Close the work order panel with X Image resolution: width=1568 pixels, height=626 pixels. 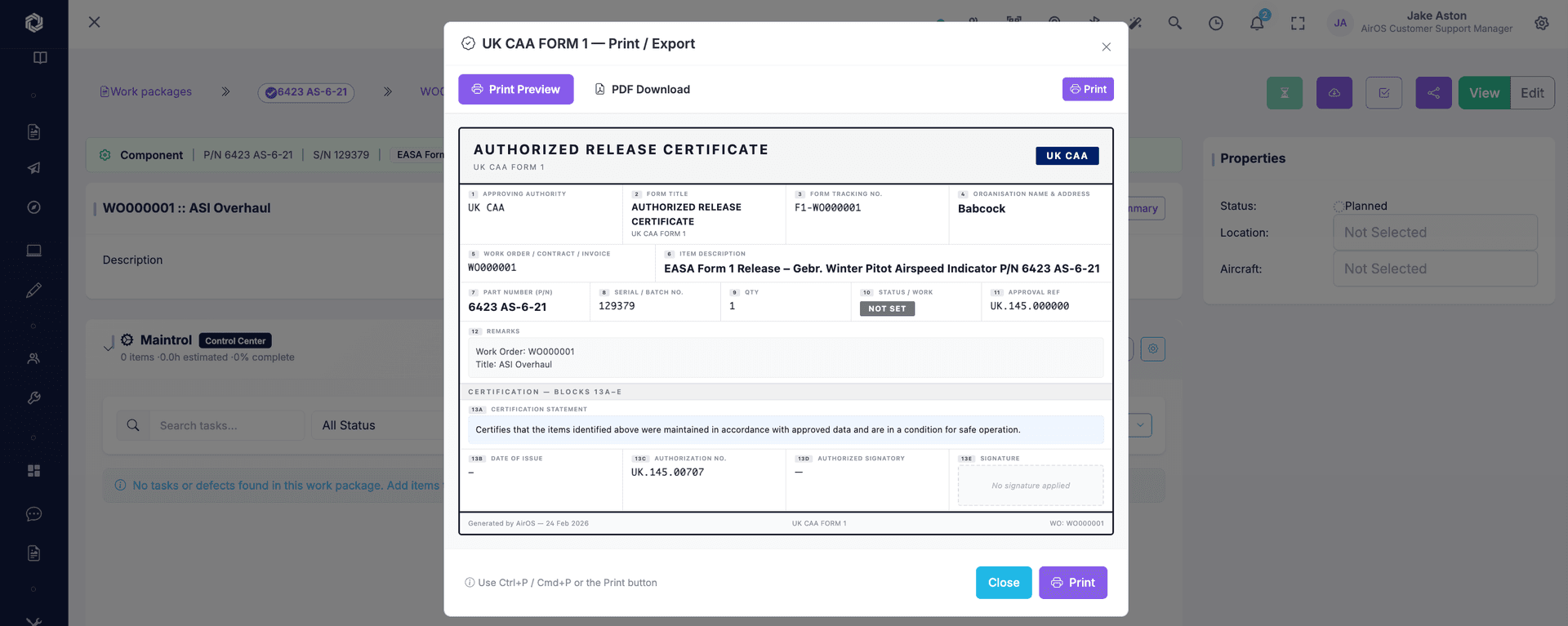point(95,22)
